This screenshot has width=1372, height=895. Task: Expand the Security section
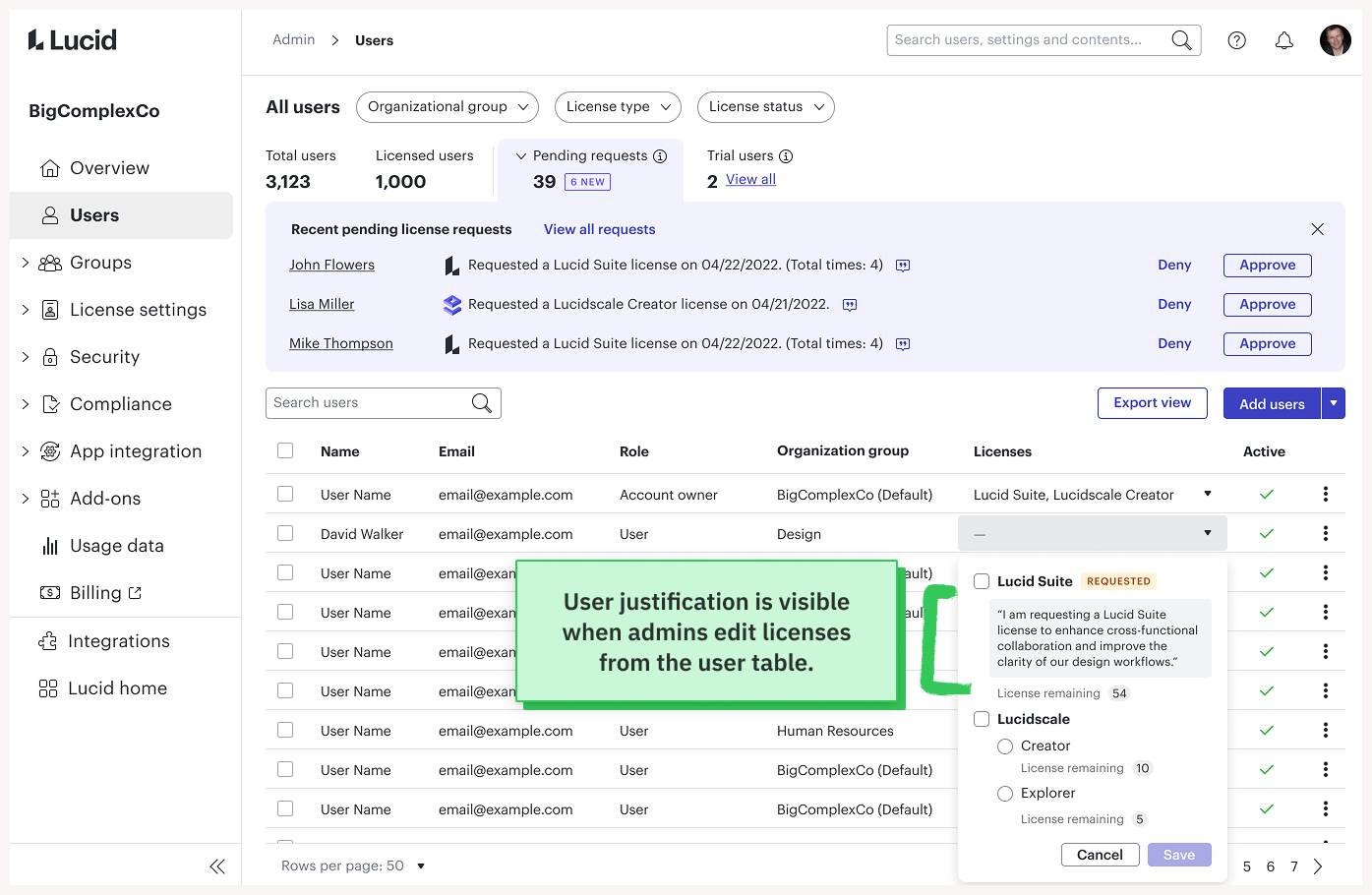26,357
